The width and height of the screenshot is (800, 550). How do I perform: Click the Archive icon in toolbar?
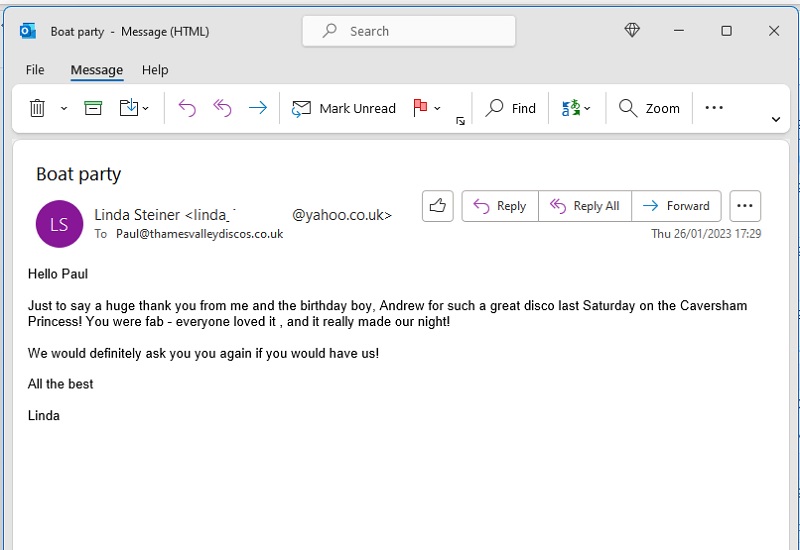(93, 108)
